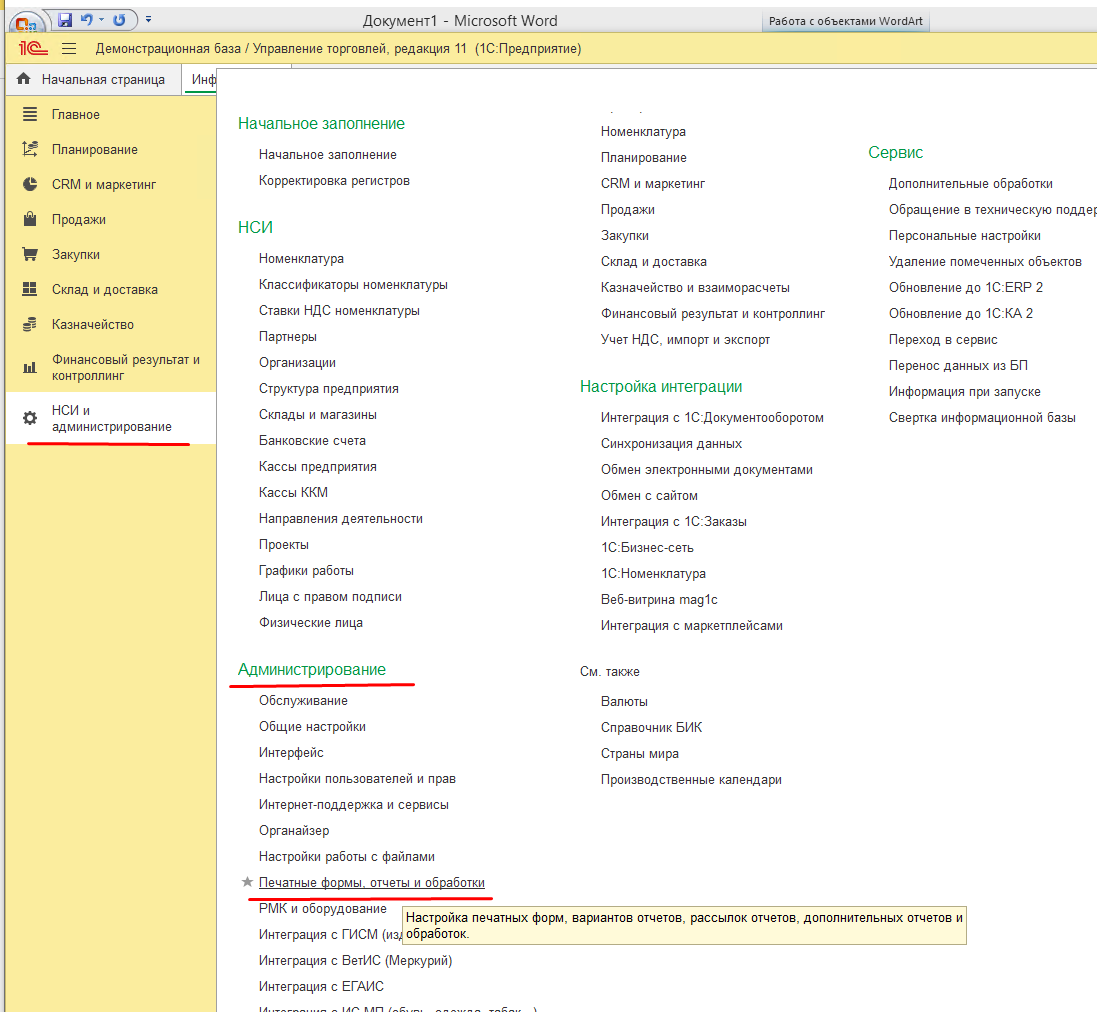
Task: Open Персональные настройки
Action: (x=964, y=236)
